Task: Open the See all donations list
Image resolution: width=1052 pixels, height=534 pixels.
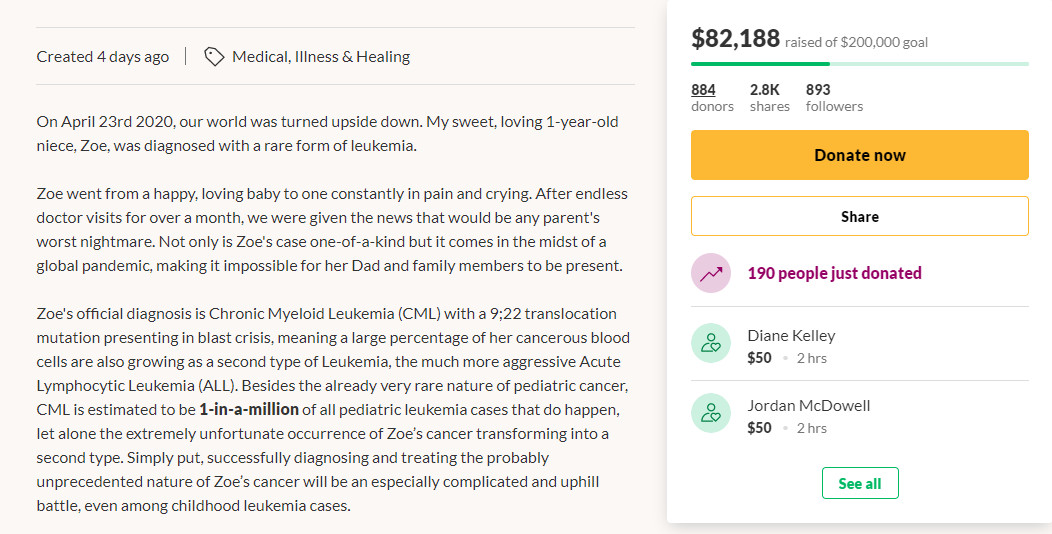Action: (x=859, y=483)
